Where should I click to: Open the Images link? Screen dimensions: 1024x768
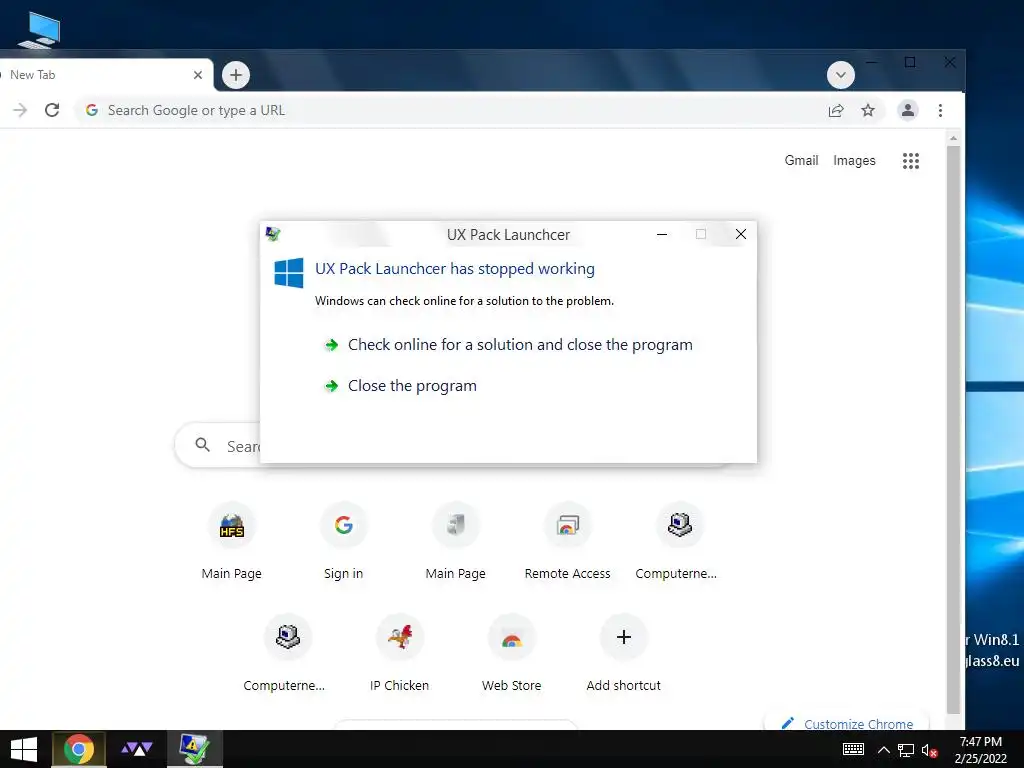[854, 161]
